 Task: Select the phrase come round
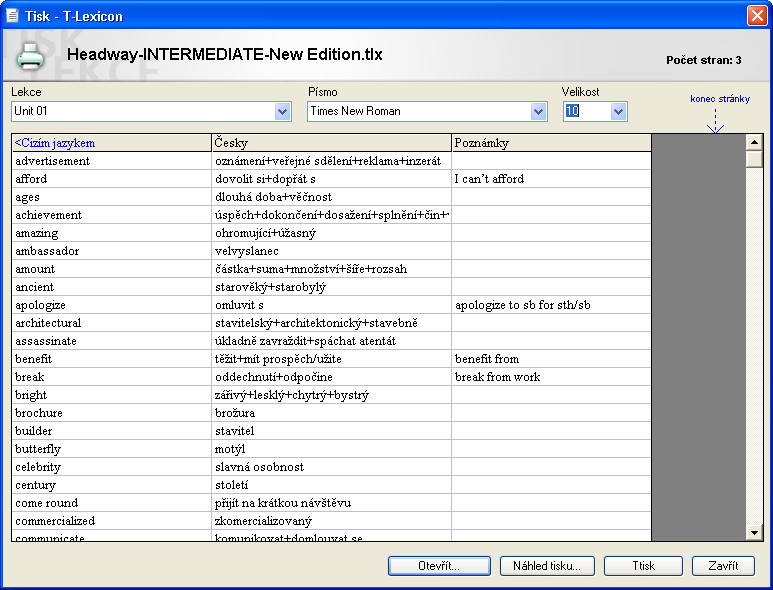(x=47, y=503)
